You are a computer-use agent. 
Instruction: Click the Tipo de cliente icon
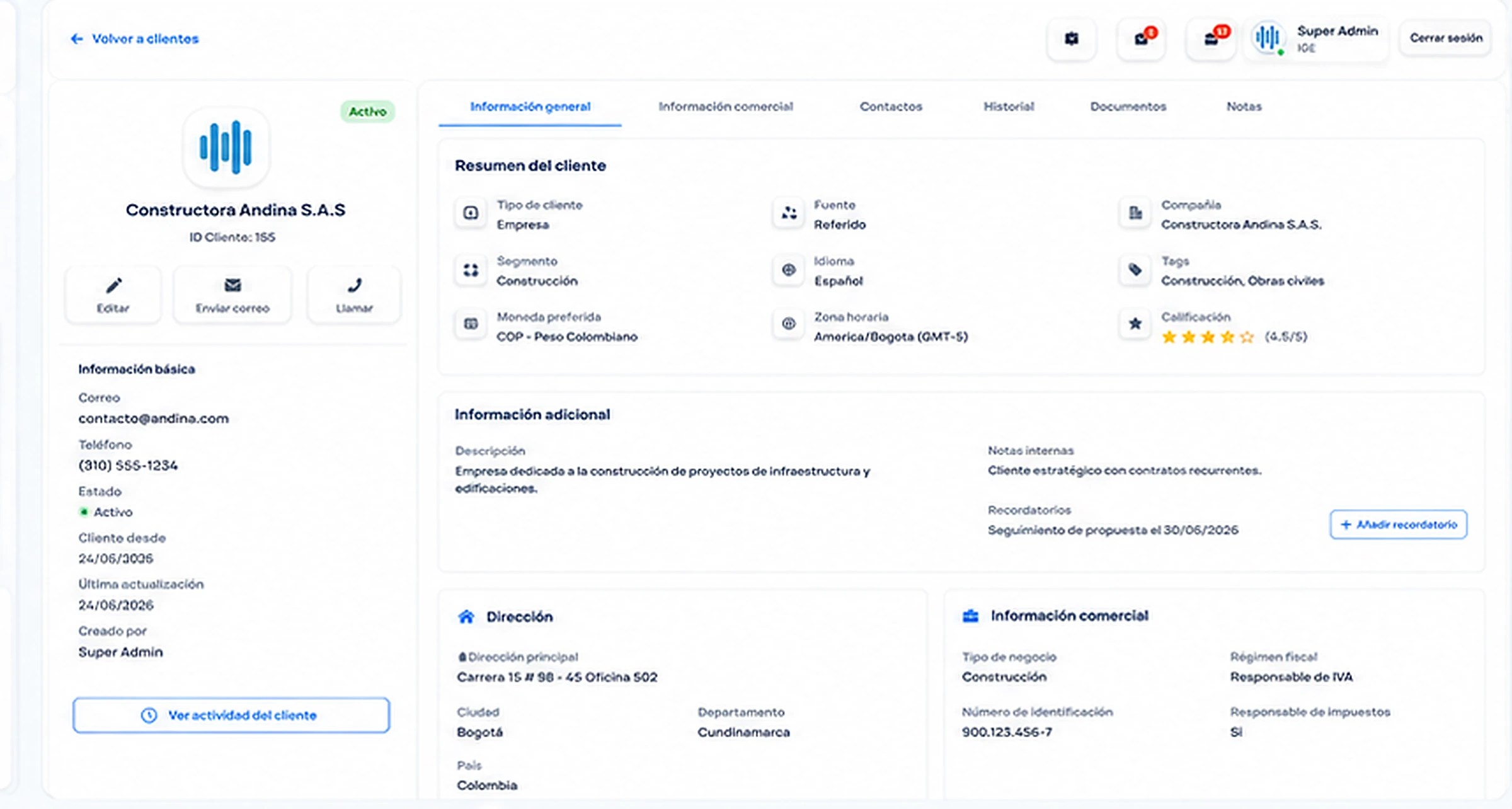point(471,213)
